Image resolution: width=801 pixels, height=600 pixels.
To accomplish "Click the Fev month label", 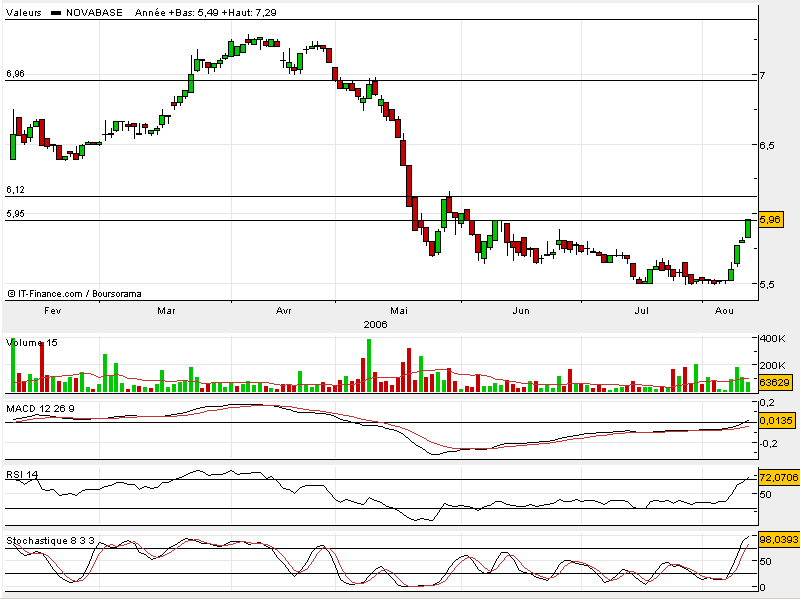I will pyautogui.click(x=53, y=311).
